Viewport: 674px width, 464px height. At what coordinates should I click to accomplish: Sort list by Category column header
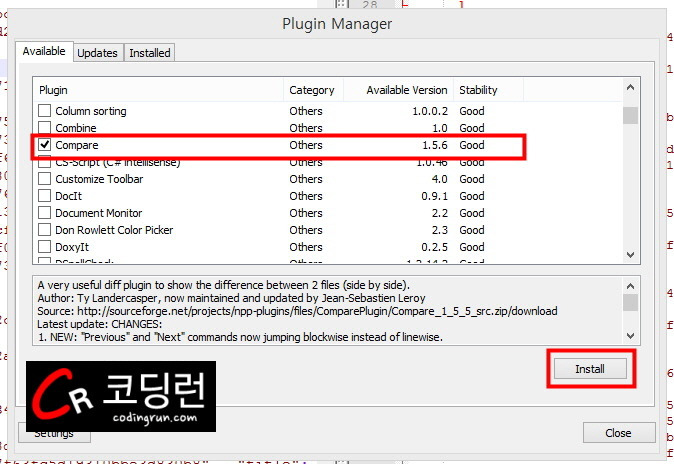[313, 90]
